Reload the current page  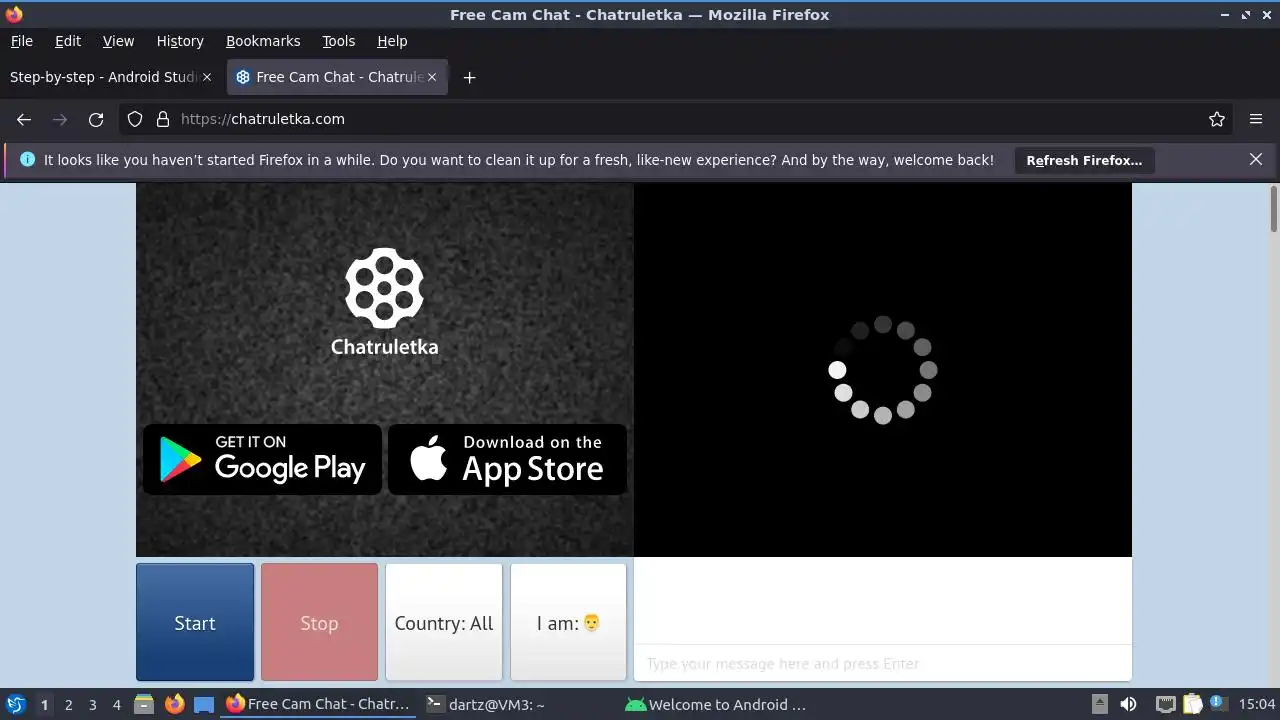coord(96,119)
